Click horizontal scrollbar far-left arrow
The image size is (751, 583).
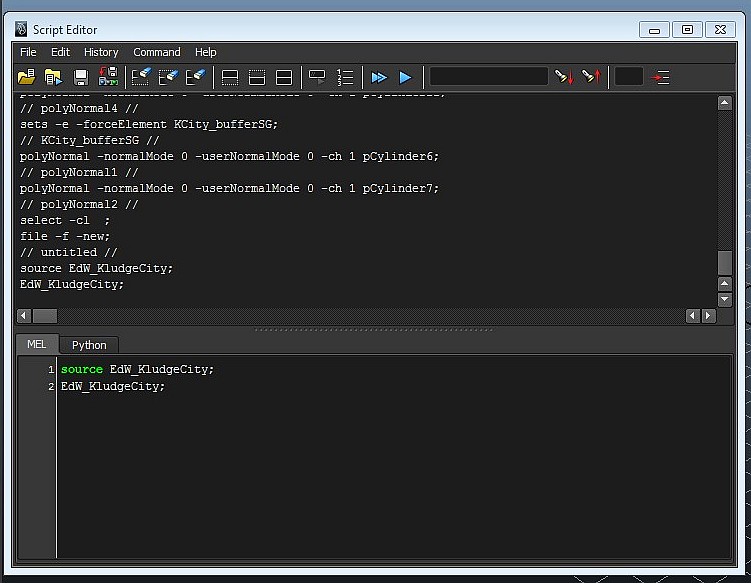[23, 316]
